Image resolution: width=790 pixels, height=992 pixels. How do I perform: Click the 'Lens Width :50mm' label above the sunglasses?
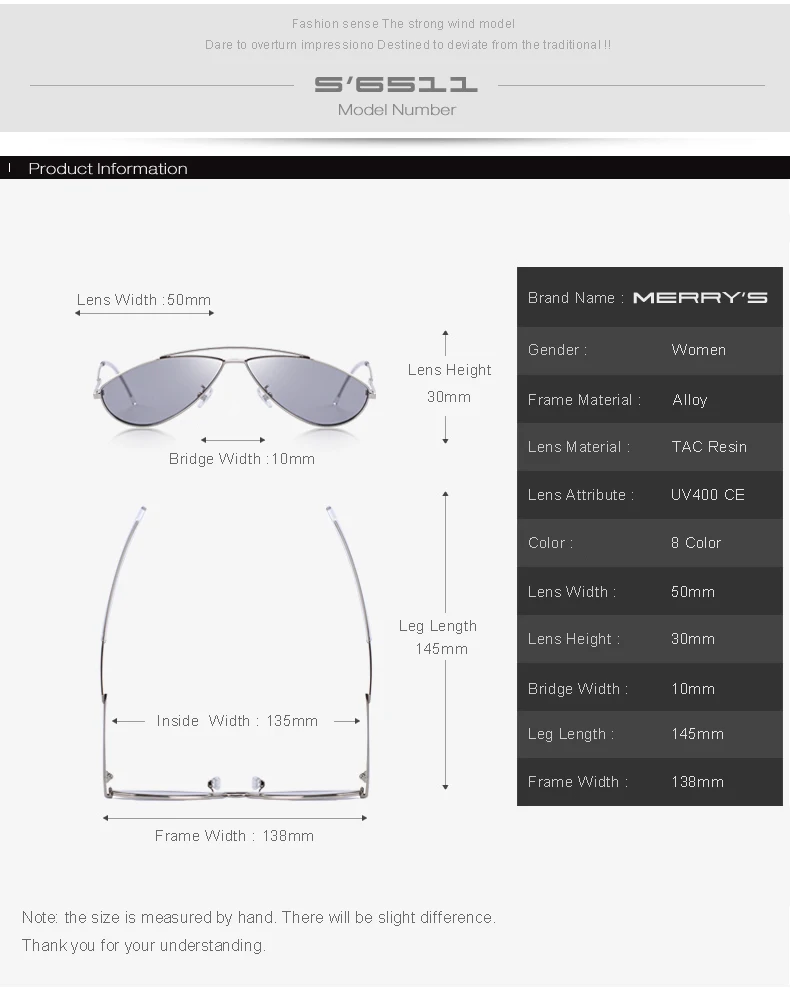[144, 299]
